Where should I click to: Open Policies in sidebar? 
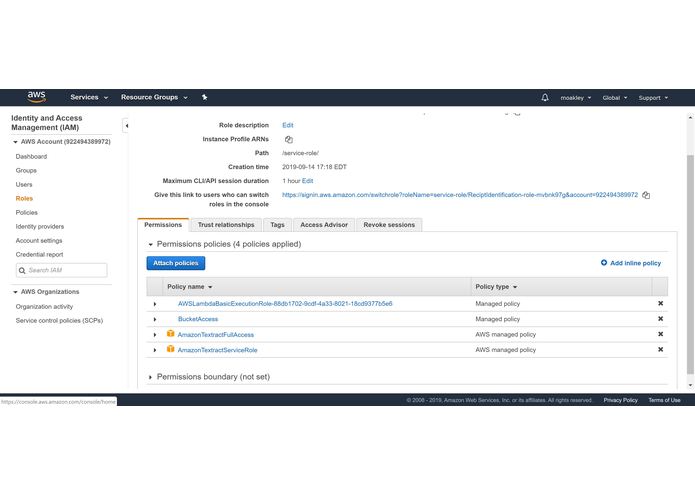tap(27, 212)
